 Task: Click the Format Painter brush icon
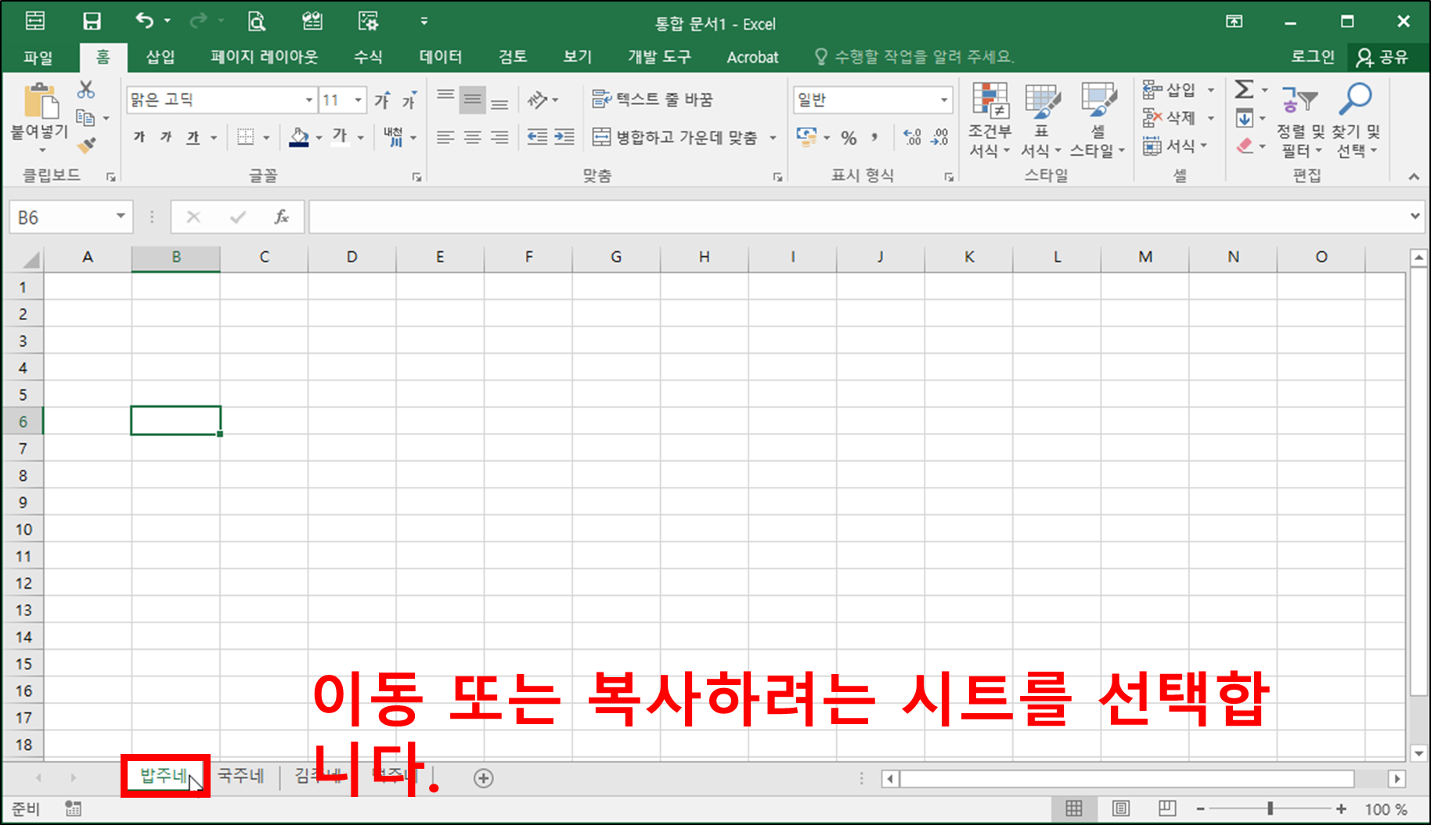[86, 145]
